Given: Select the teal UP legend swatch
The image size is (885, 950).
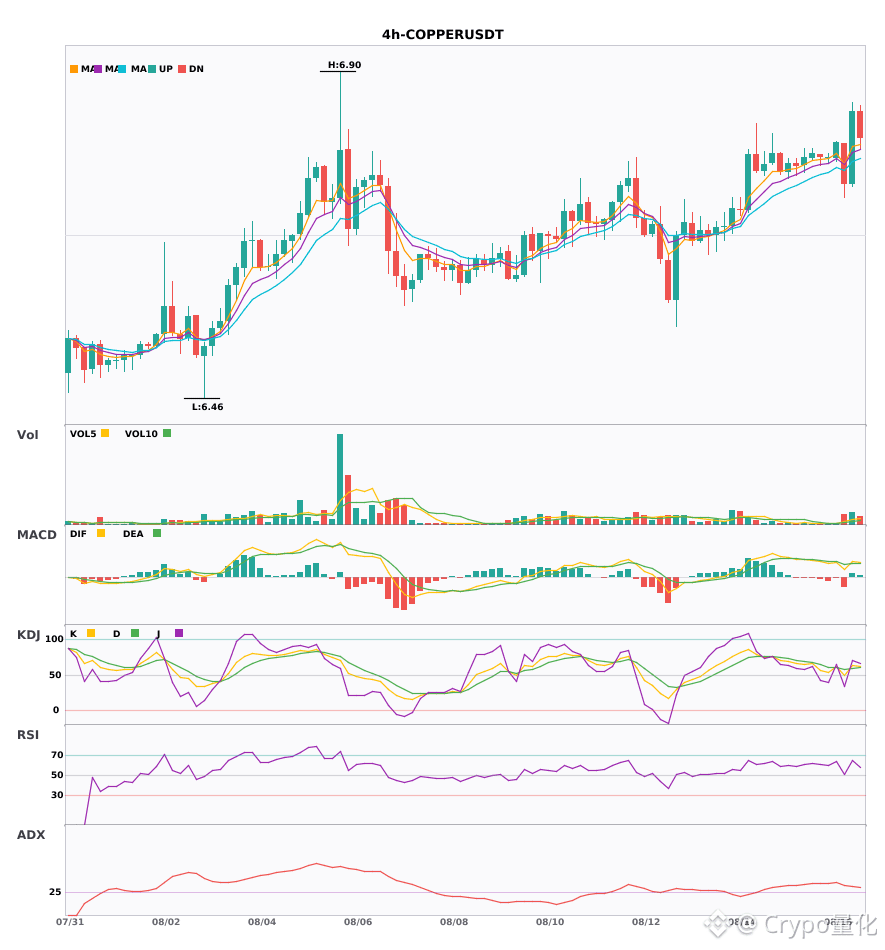Looking at the screenshot, I should (152, 69).
